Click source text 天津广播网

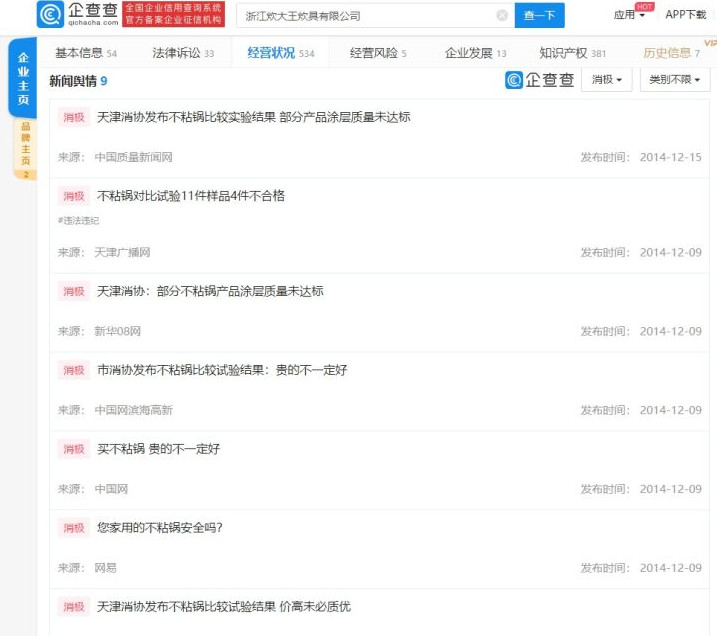(x=122, y=252)
